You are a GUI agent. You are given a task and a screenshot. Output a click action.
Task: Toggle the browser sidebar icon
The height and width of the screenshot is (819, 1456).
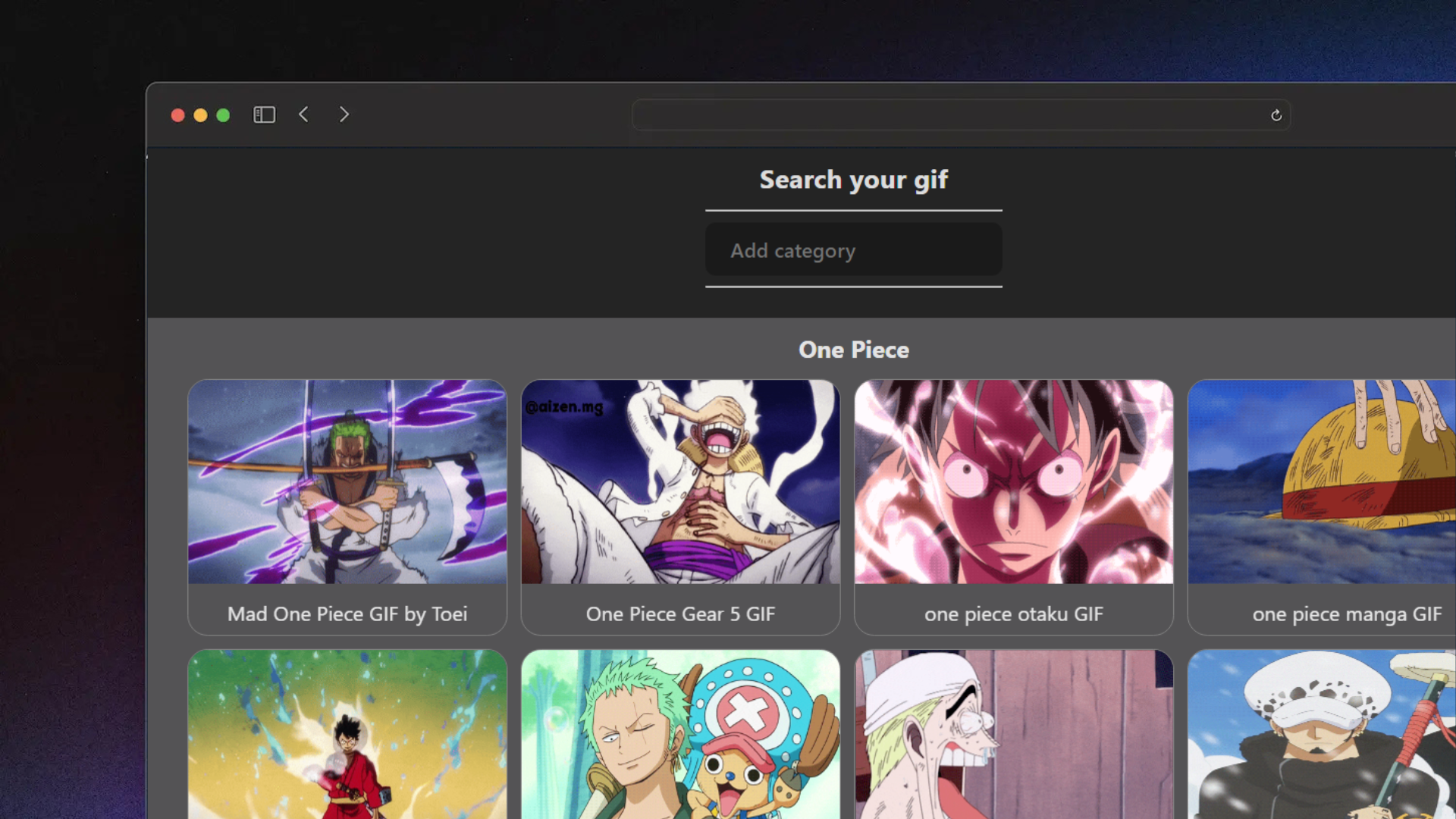pyautogui.click(x=264, y=115)
